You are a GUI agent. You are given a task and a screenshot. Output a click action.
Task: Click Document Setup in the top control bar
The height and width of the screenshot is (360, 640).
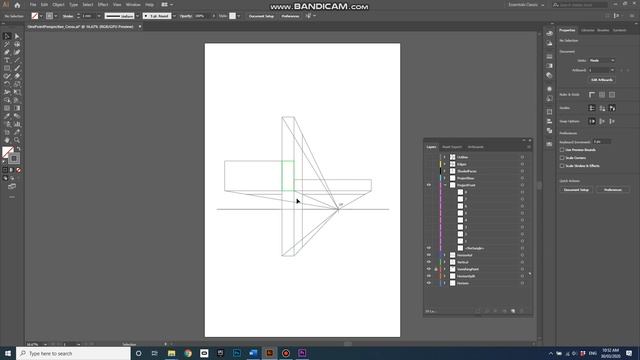[x=261, y=16]
